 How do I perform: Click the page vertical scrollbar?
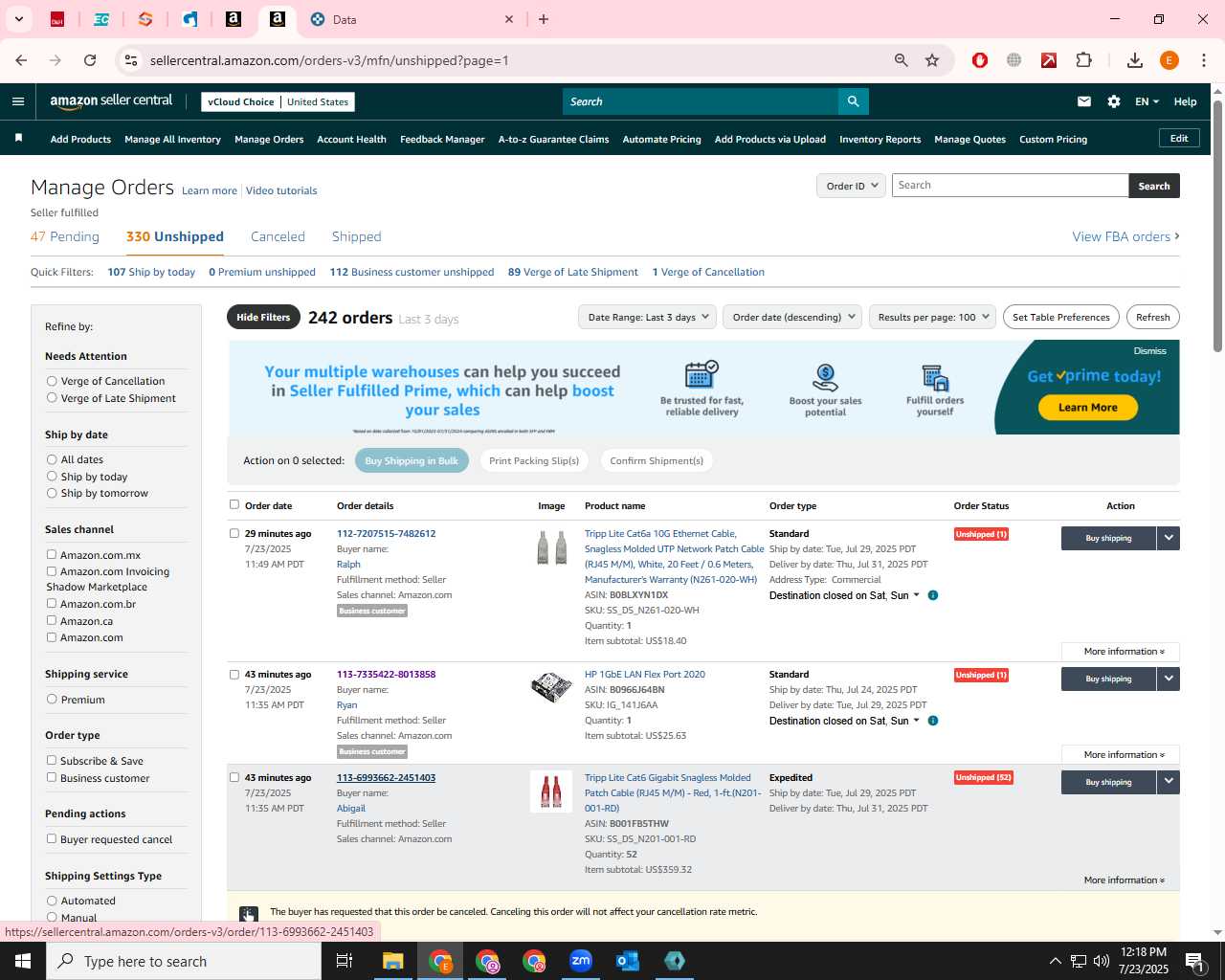pos(1217,225)
